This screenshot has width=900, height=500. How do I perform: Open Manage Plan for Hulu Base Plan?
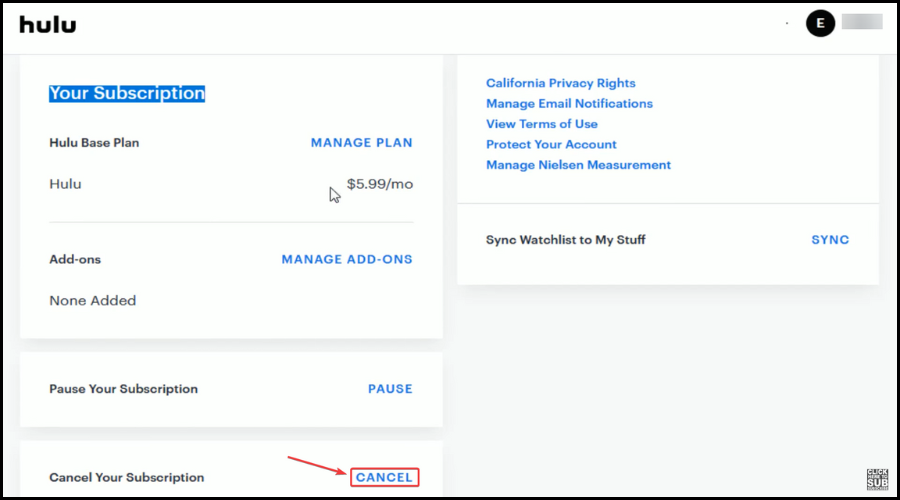(362, 143)
